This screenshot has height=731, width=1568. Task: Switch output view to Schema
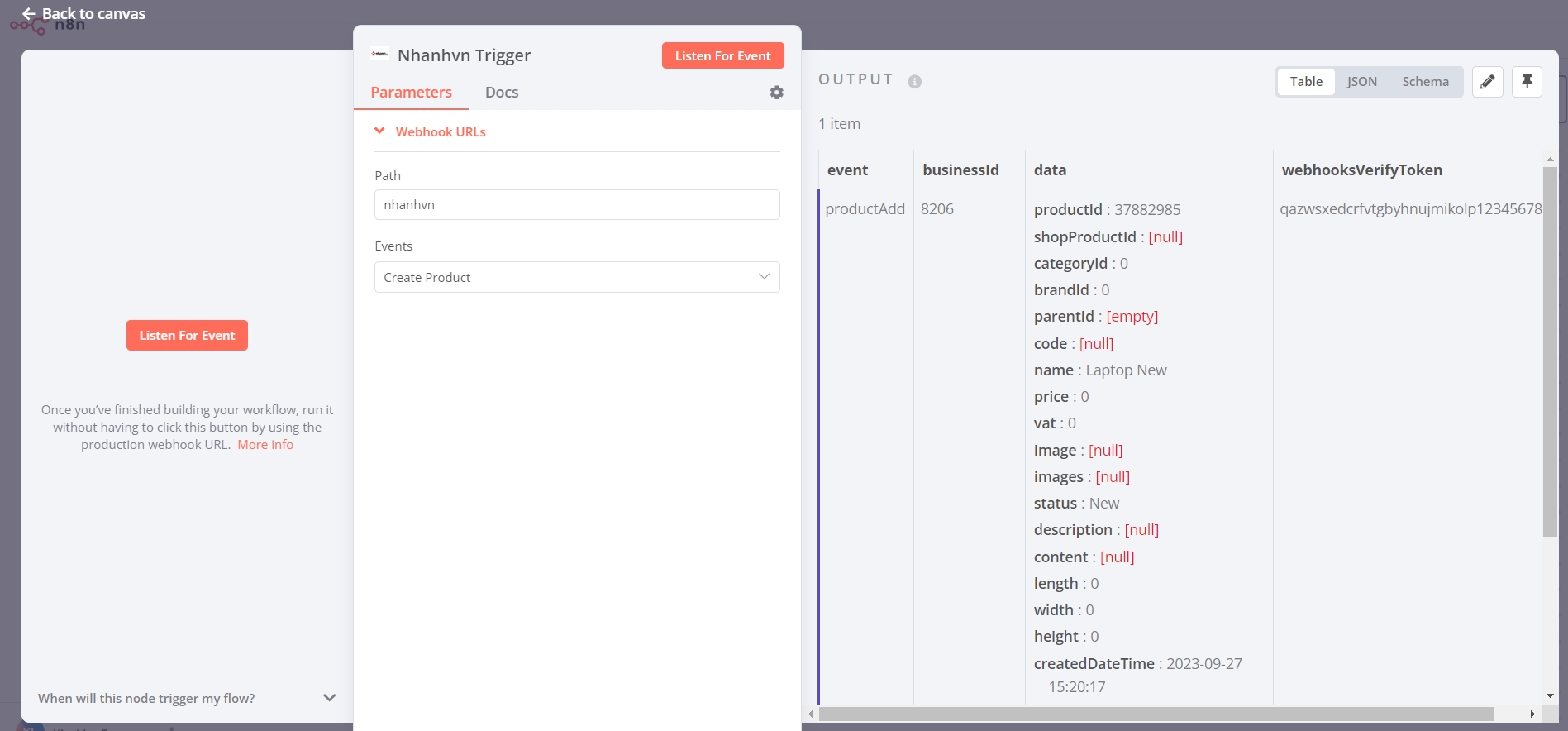[x=1425, y=81]
